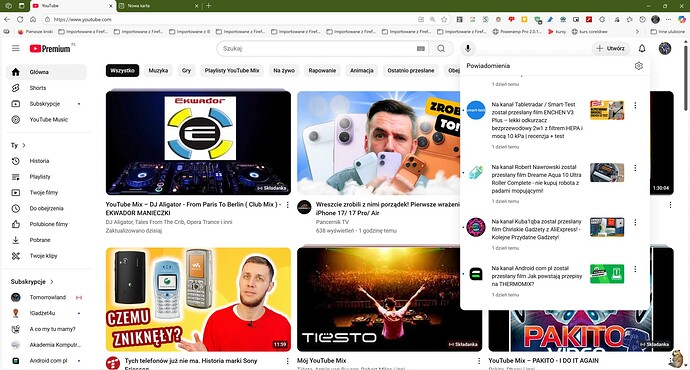Expand the Ty section chevron
Screen dimensions: 690x370
click(24, 145)
